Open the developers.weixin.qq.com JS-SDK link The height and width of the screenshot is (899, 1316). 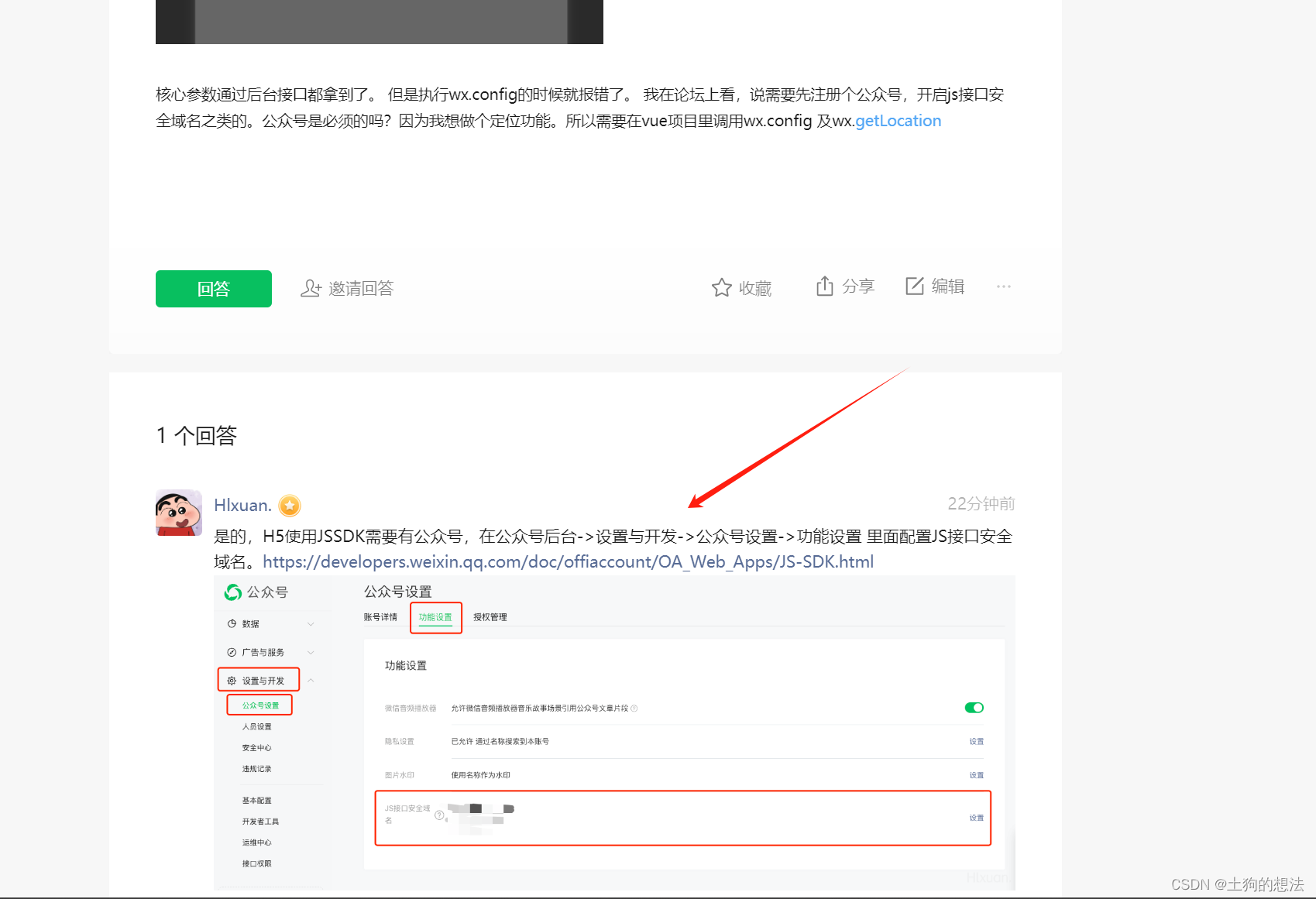coord(568,562)
